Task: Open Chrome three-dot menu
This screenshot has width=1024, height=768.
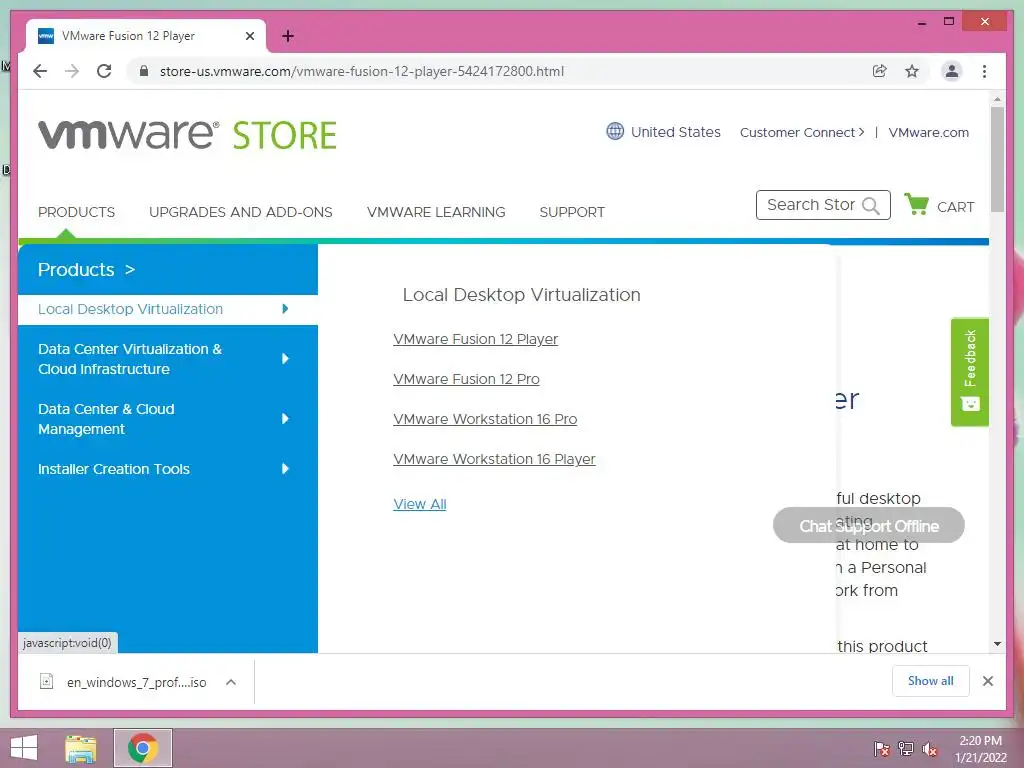Action: tap(984, 71)
